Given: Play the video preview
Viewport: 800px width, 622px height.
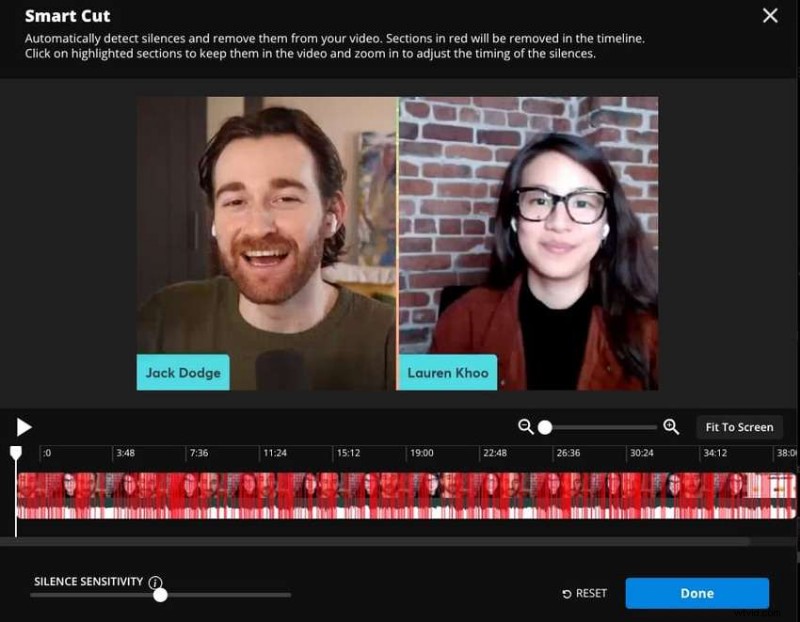Looking at the screenshot, I should [24, 427].
